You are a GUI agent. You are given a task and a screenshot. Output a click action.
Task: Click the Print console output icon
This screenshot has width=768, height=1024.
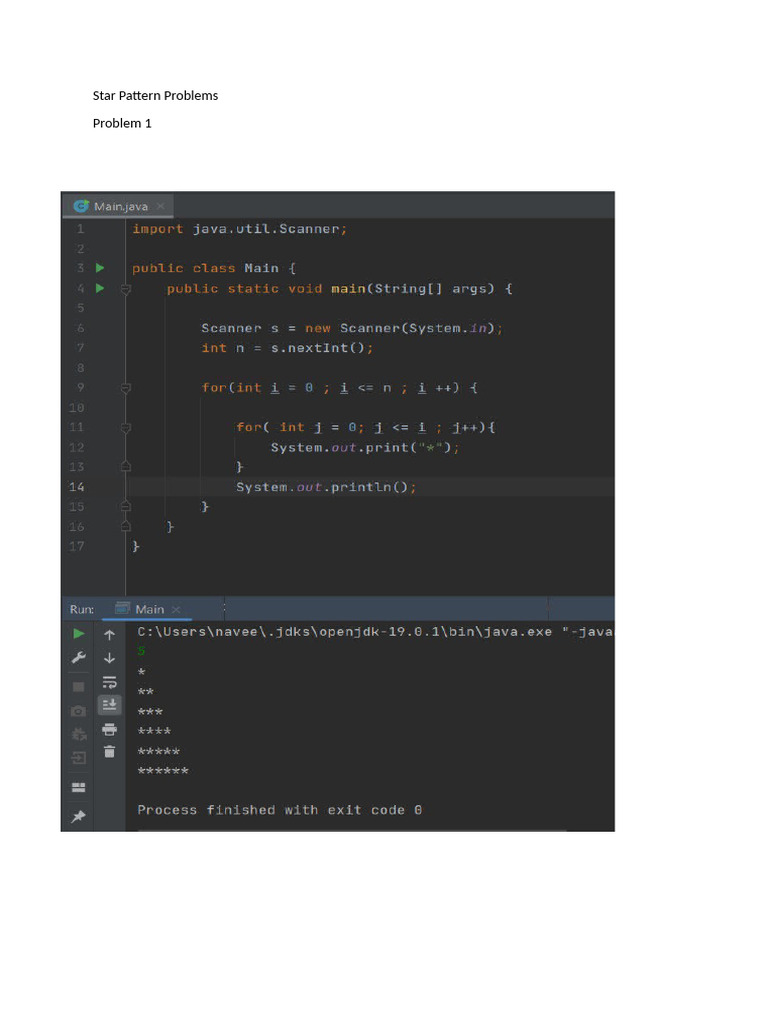(110, 729)
